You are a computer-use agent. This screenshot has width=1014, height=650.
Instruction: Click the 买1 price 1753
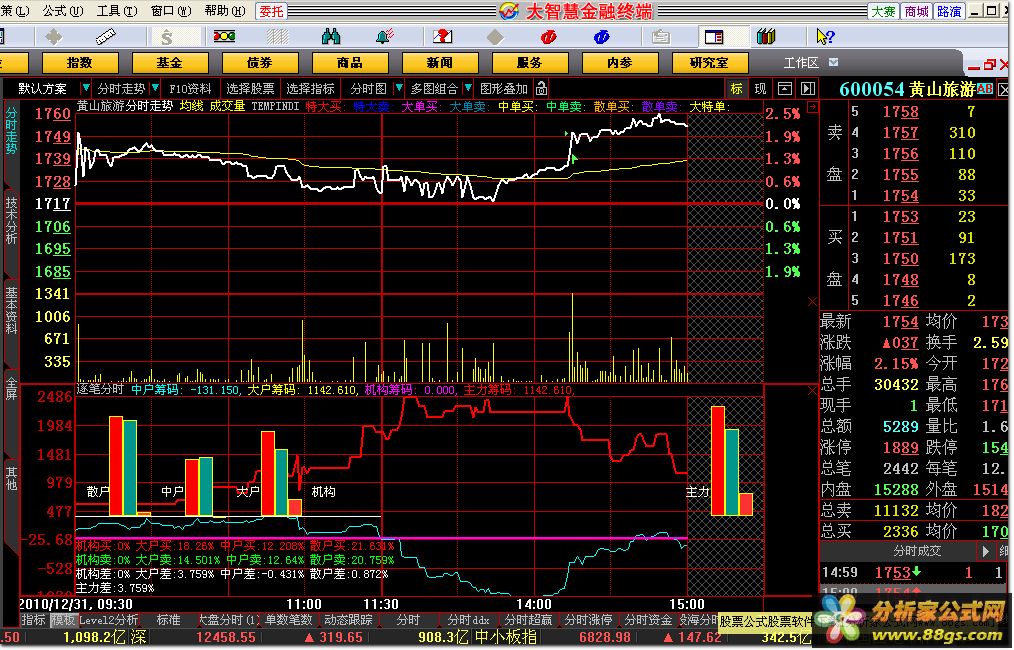tap(900, 217)
